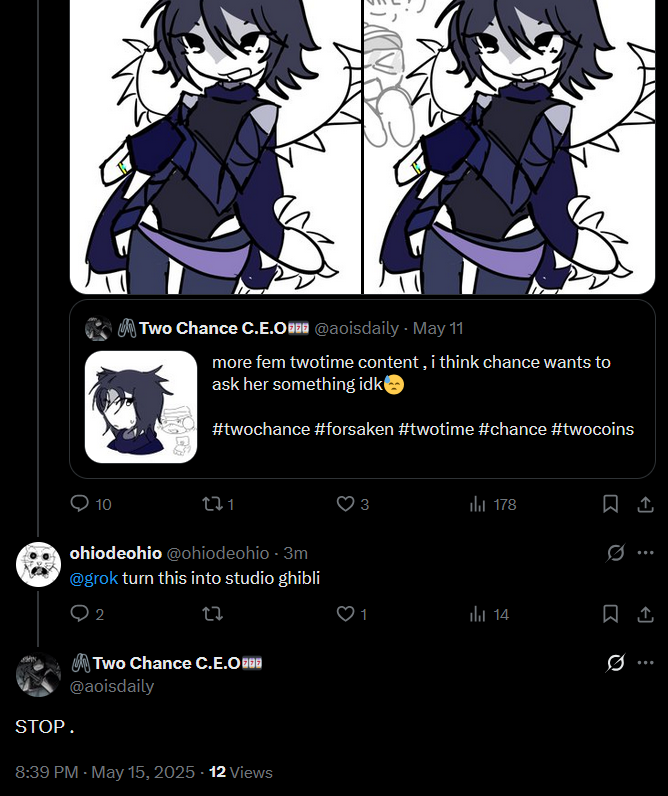This screenshot has width=668, height=796.
Task: Bookmark ohiodeohio's comment
Action: pos(610,614)
